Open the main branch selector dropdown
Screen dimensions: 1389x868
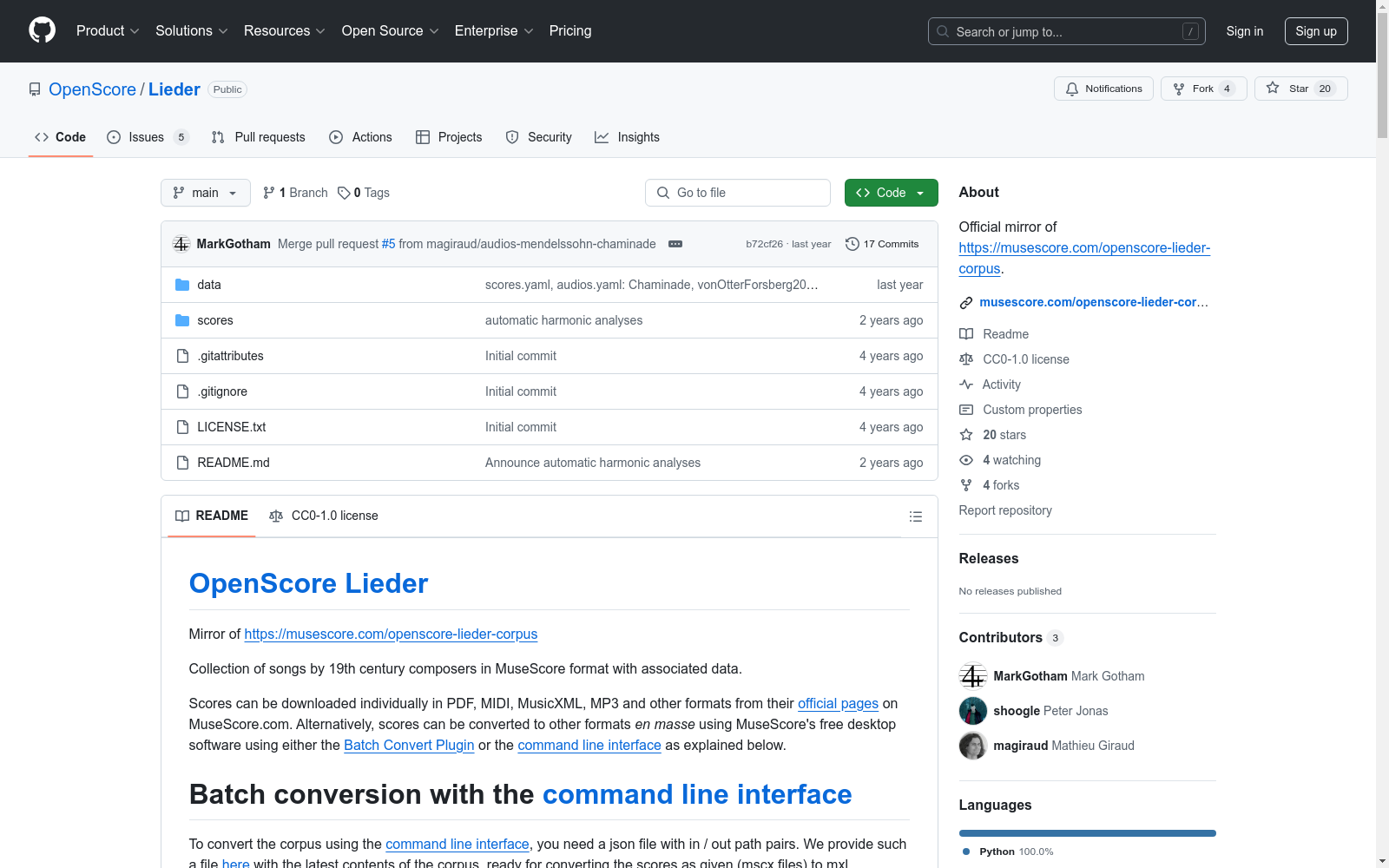click(x=206, y=193)
